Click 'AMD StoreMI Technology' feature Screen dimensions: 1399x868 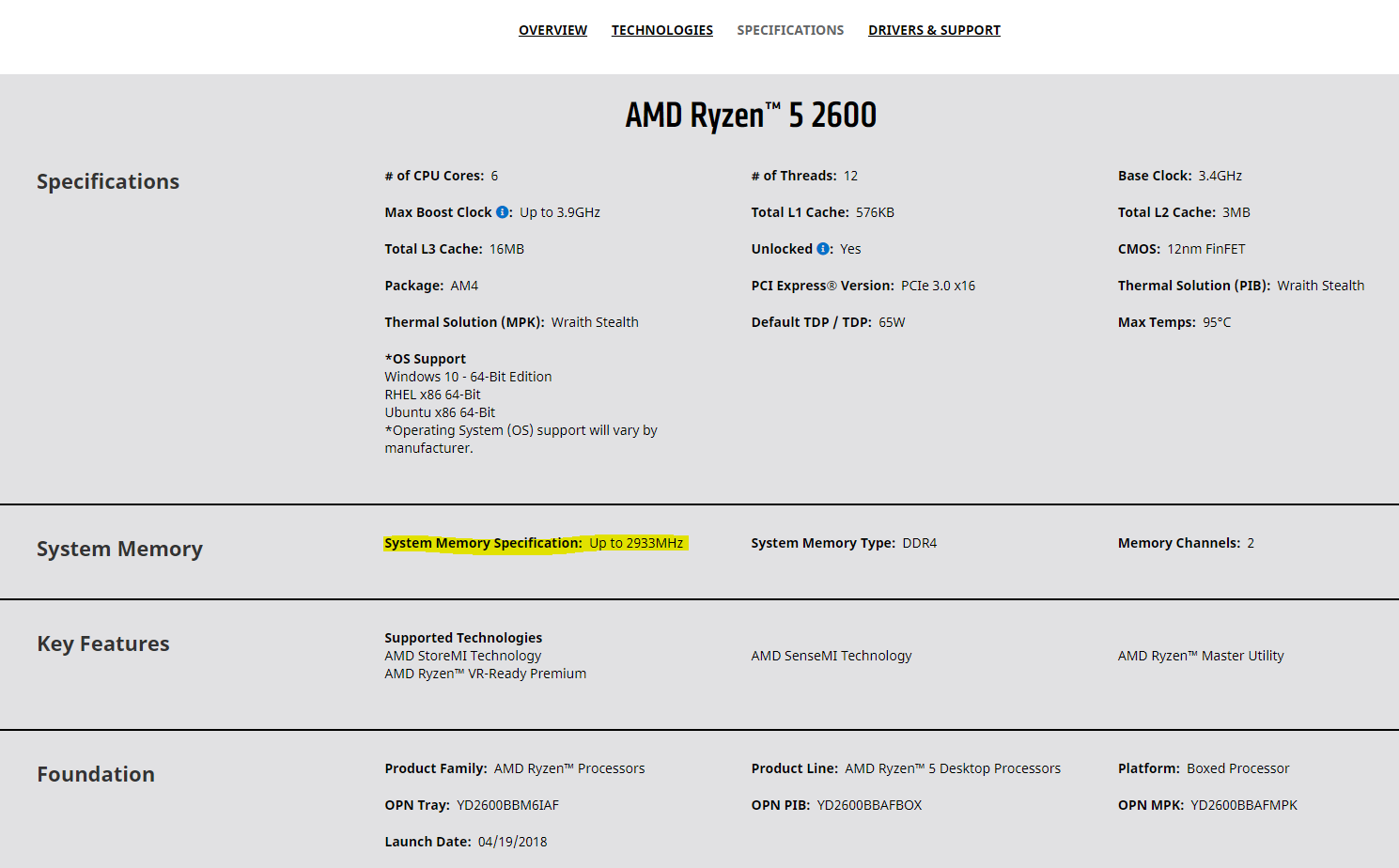click(463, 656)
